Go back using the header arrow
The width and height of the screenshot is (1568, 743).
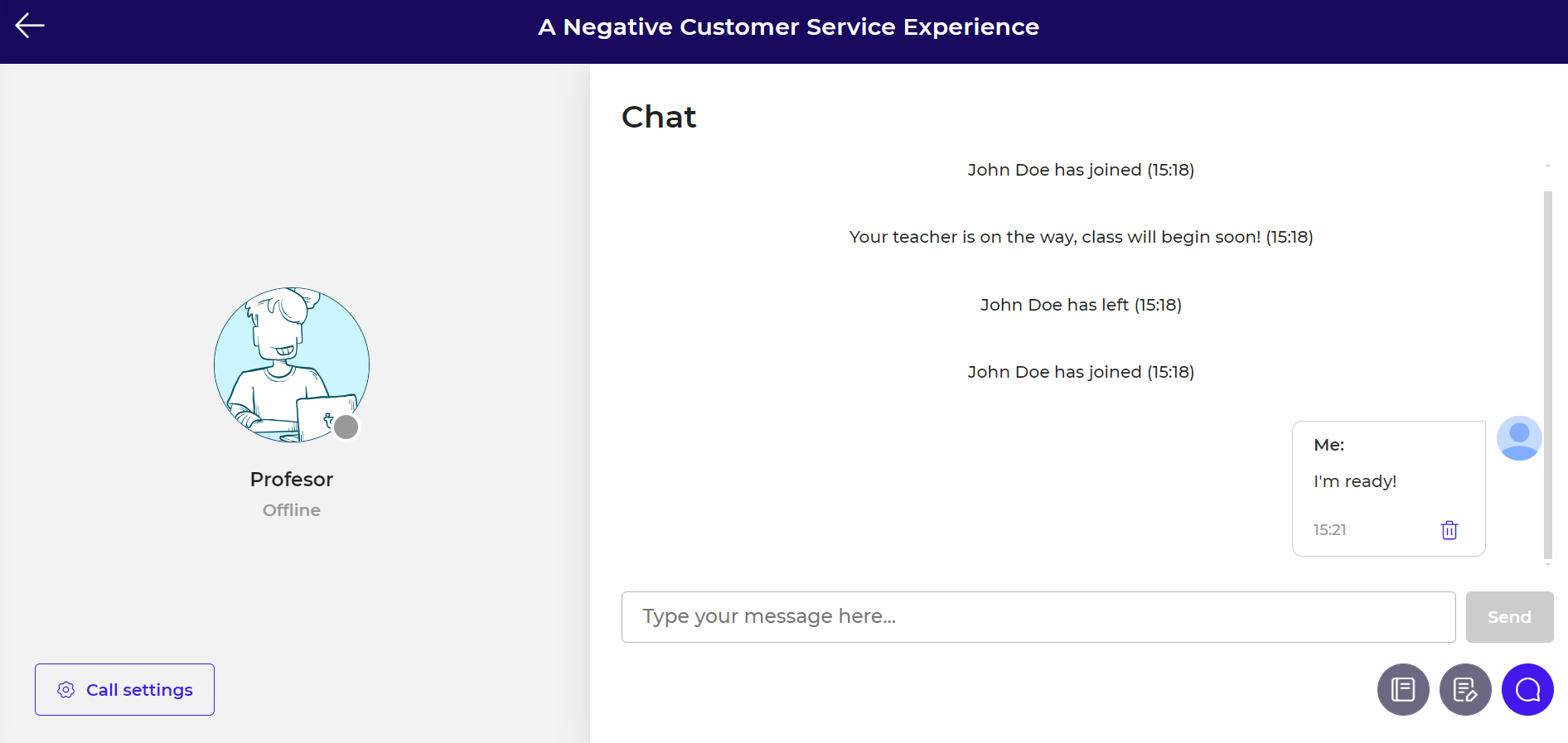pyautogui.click(x=30, y=26)
